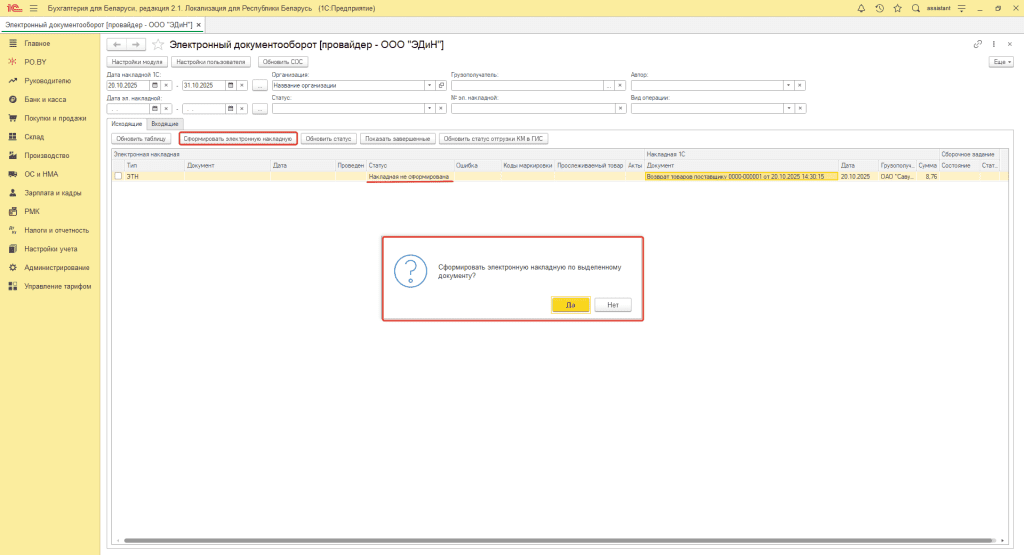Confirm with the Да button

click(x=570, y=305)
